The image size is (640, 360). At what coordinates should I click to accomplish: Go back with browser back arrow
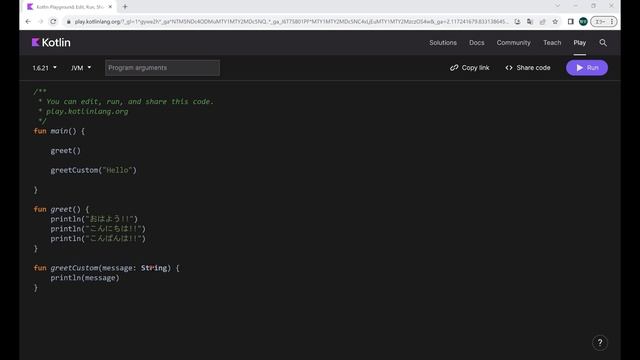(x=28, y=21)
